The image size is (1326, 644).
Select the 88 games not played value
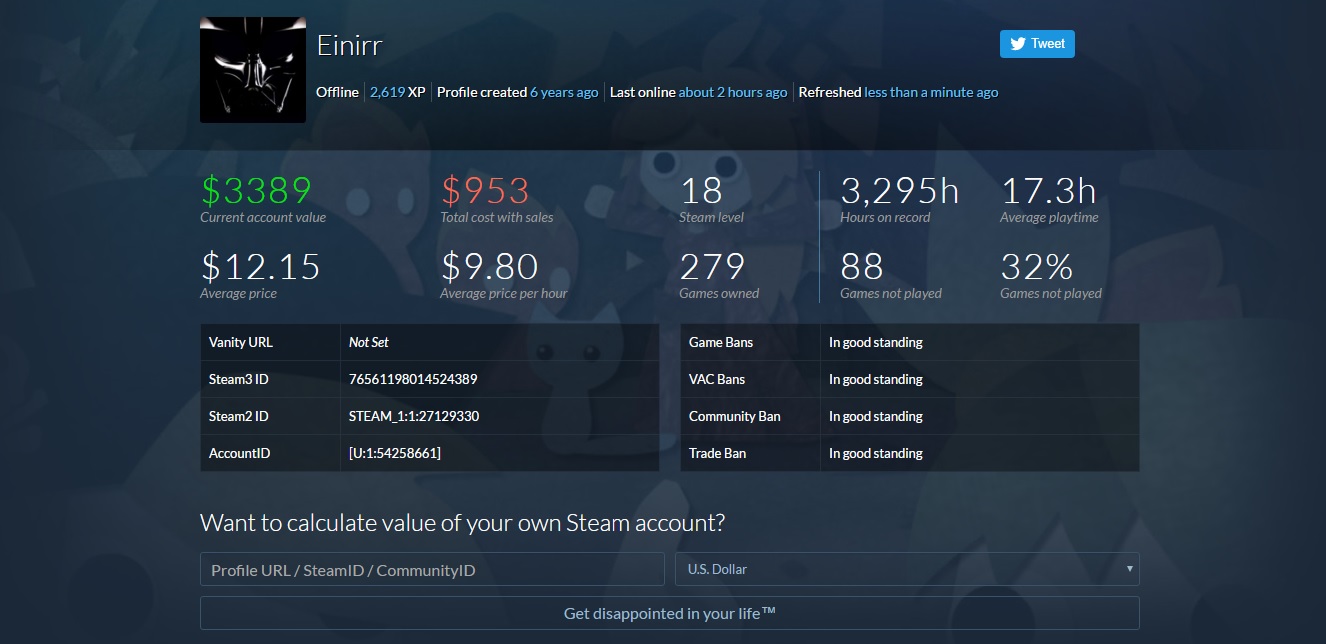pyautogui.click(x=861, y=266)
